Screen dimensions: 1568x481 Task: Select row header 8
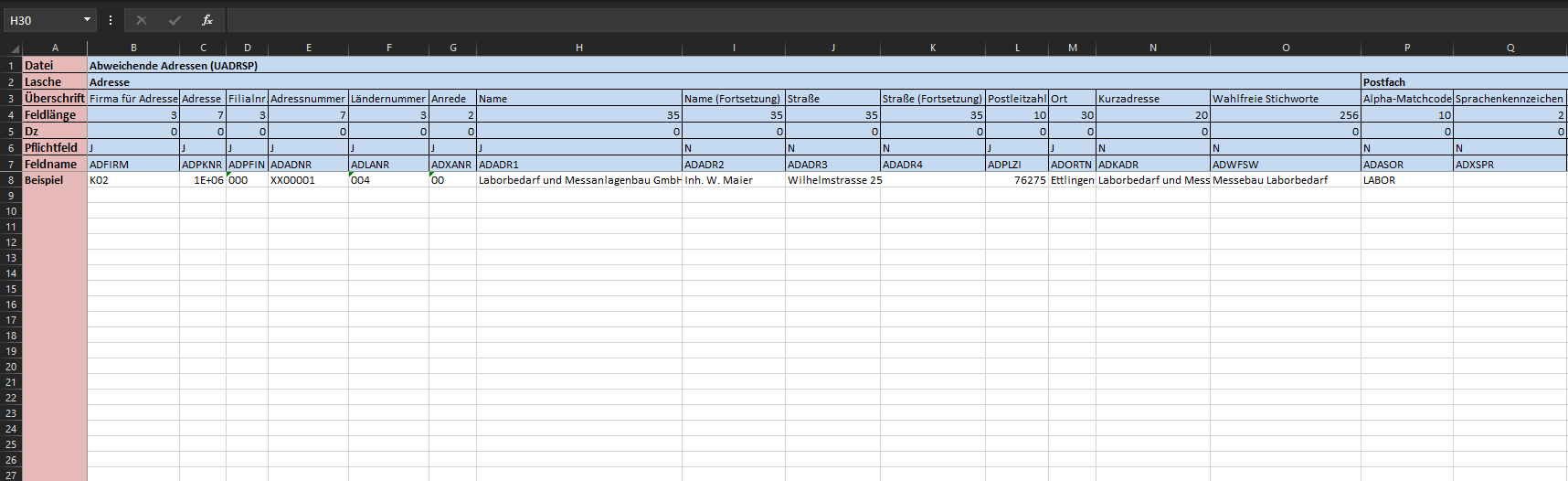[11, 180]
